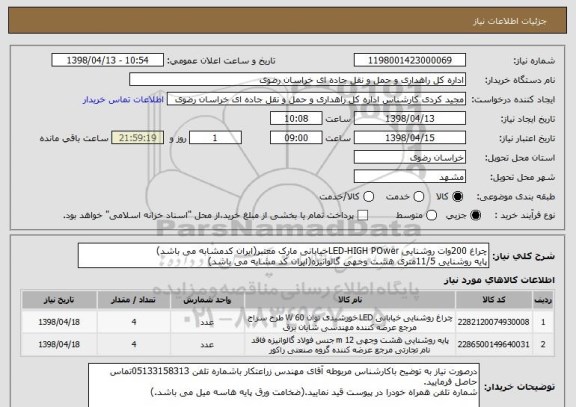Toggle the Islamic treasury payment checkbox
The height and width of the screenshot is (407, 576).
(363, 215)
